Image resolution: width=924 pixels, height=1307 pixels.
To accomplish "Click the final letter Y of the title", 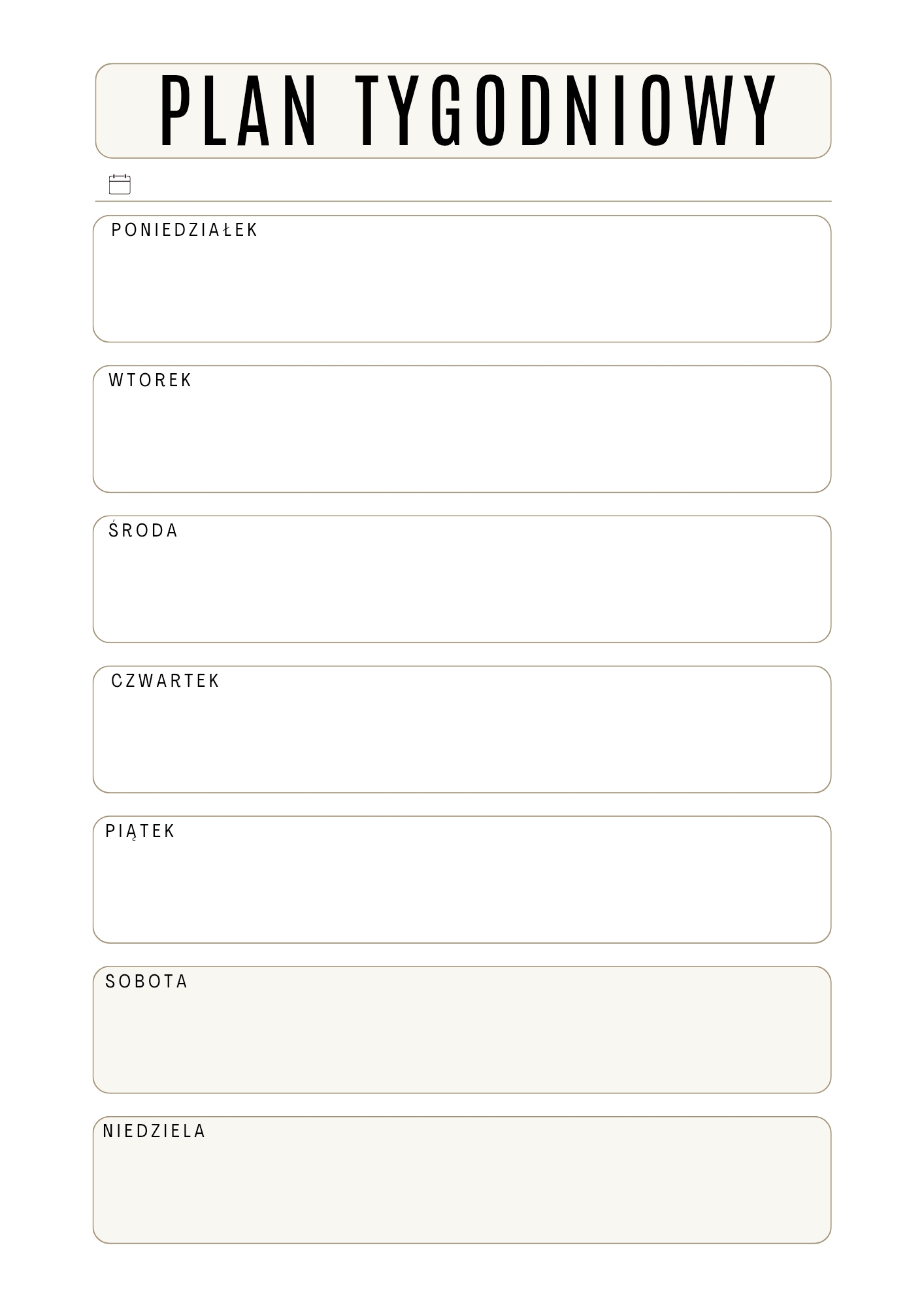I will 760,111.
